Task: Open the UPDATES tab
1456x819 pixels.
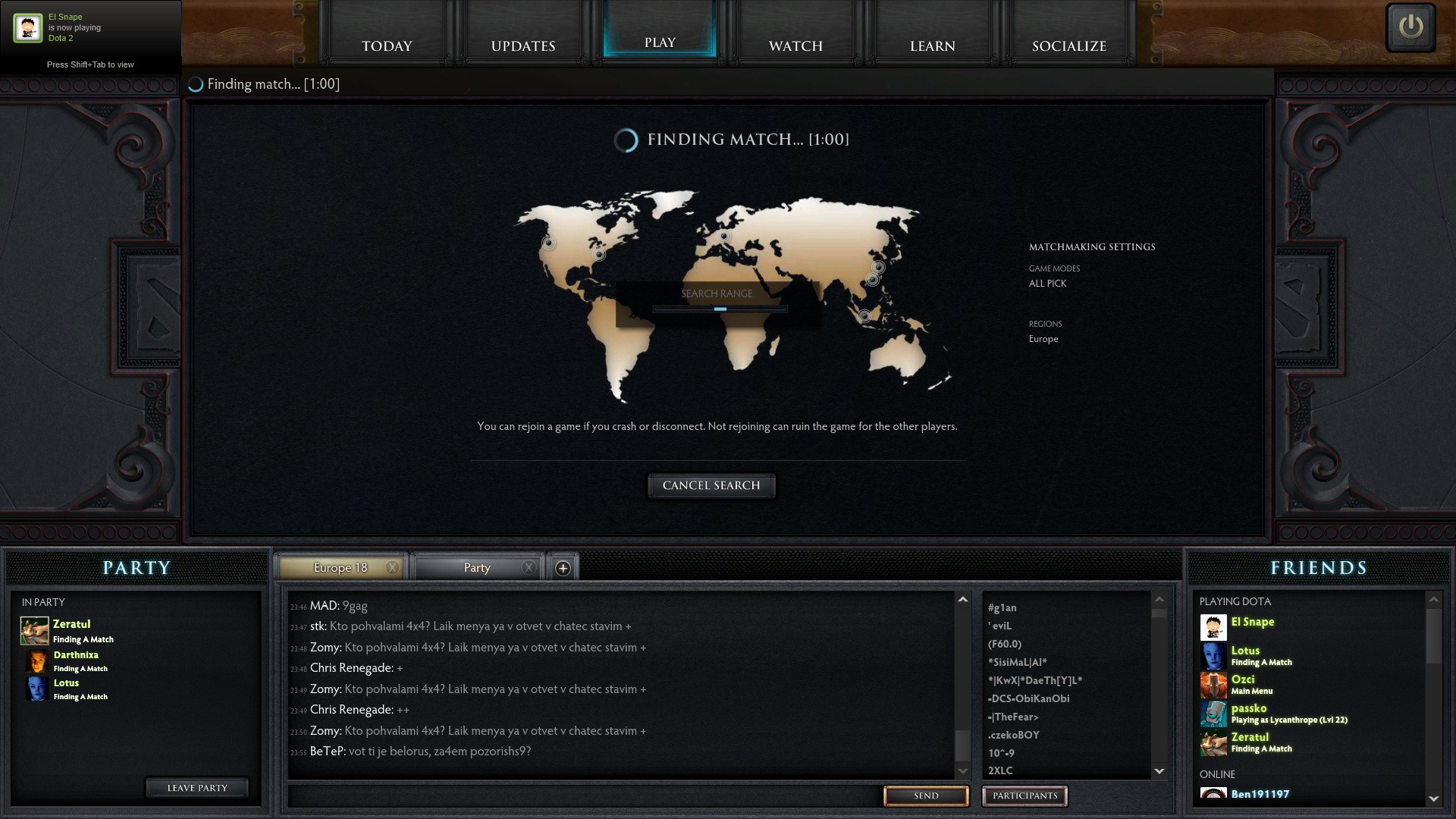Action: coord(523,45)
